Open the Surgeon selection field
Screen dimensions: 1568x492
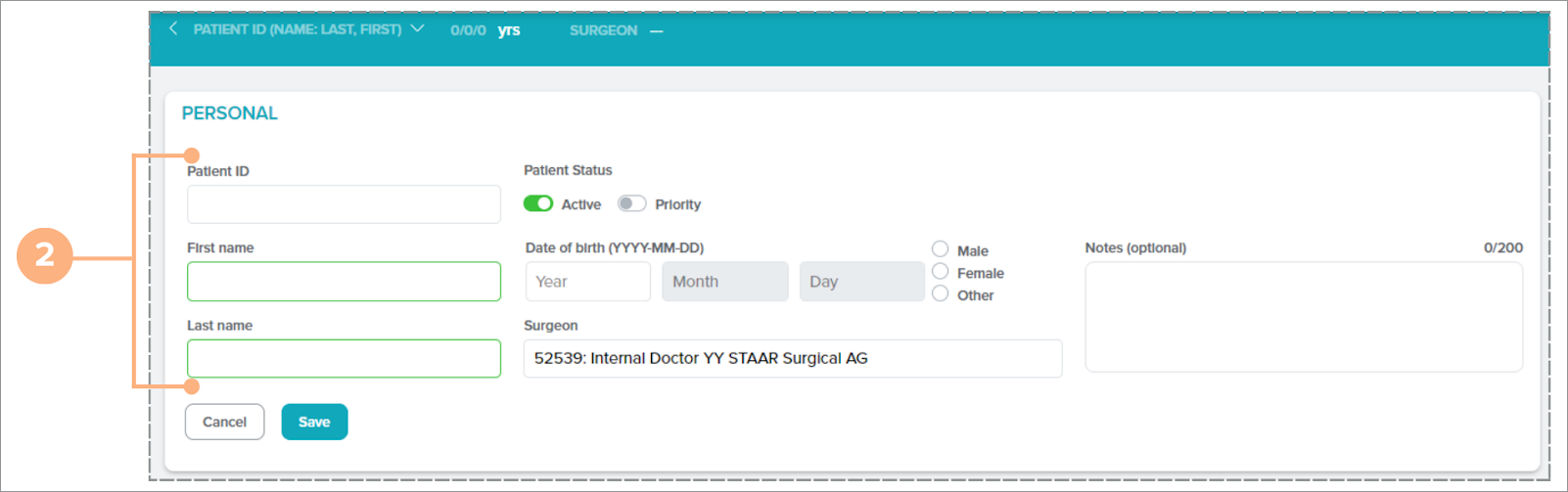pos(792,358)
